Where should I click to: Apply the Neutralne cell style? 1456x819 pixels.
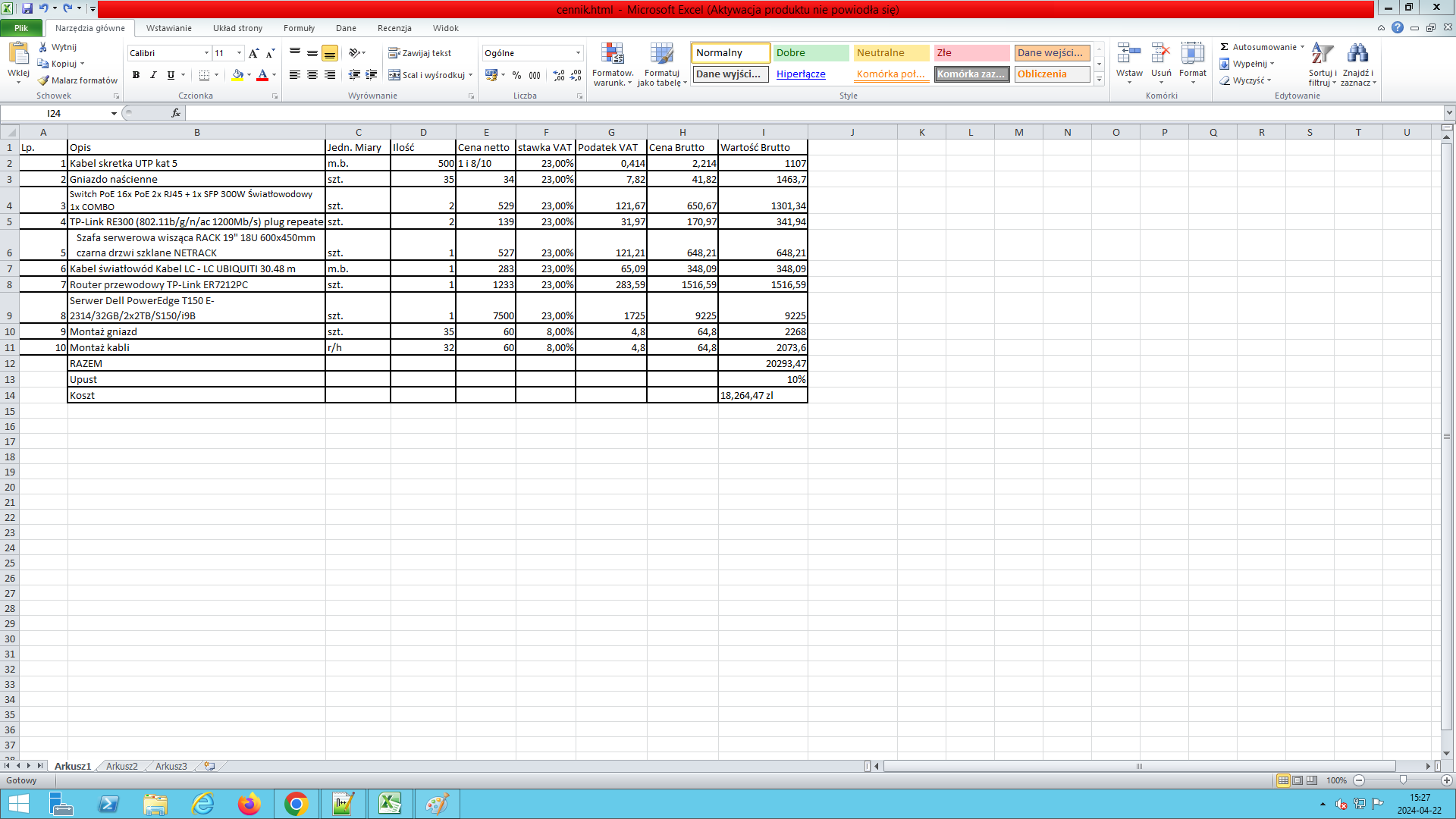891,53
